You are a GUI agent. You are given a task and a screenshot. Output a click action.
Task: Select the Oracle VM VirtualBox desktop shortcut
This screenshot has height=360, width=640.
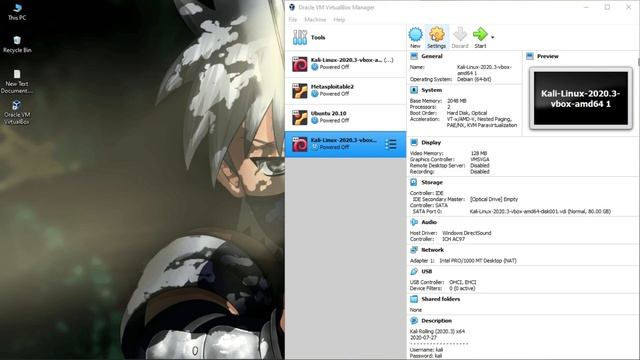coord(17,112)
